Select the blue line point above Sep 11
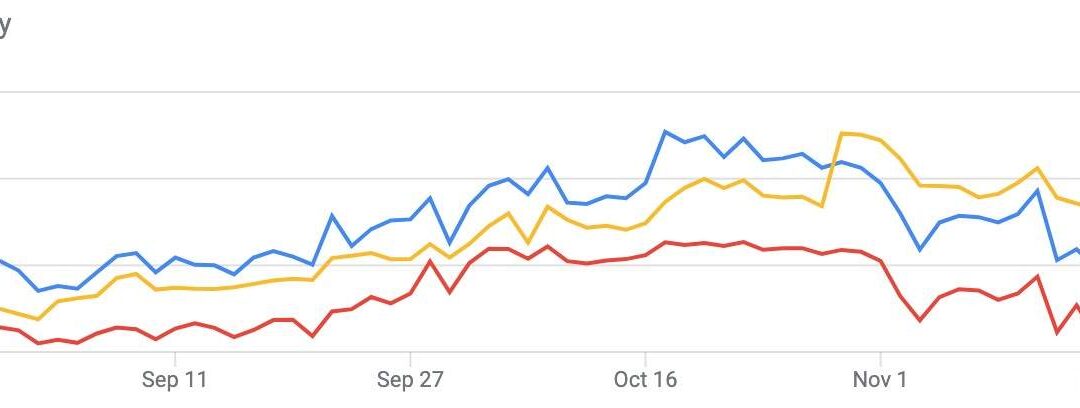The width and height of the screenshot is (1080, 408). tap(175, 258)
